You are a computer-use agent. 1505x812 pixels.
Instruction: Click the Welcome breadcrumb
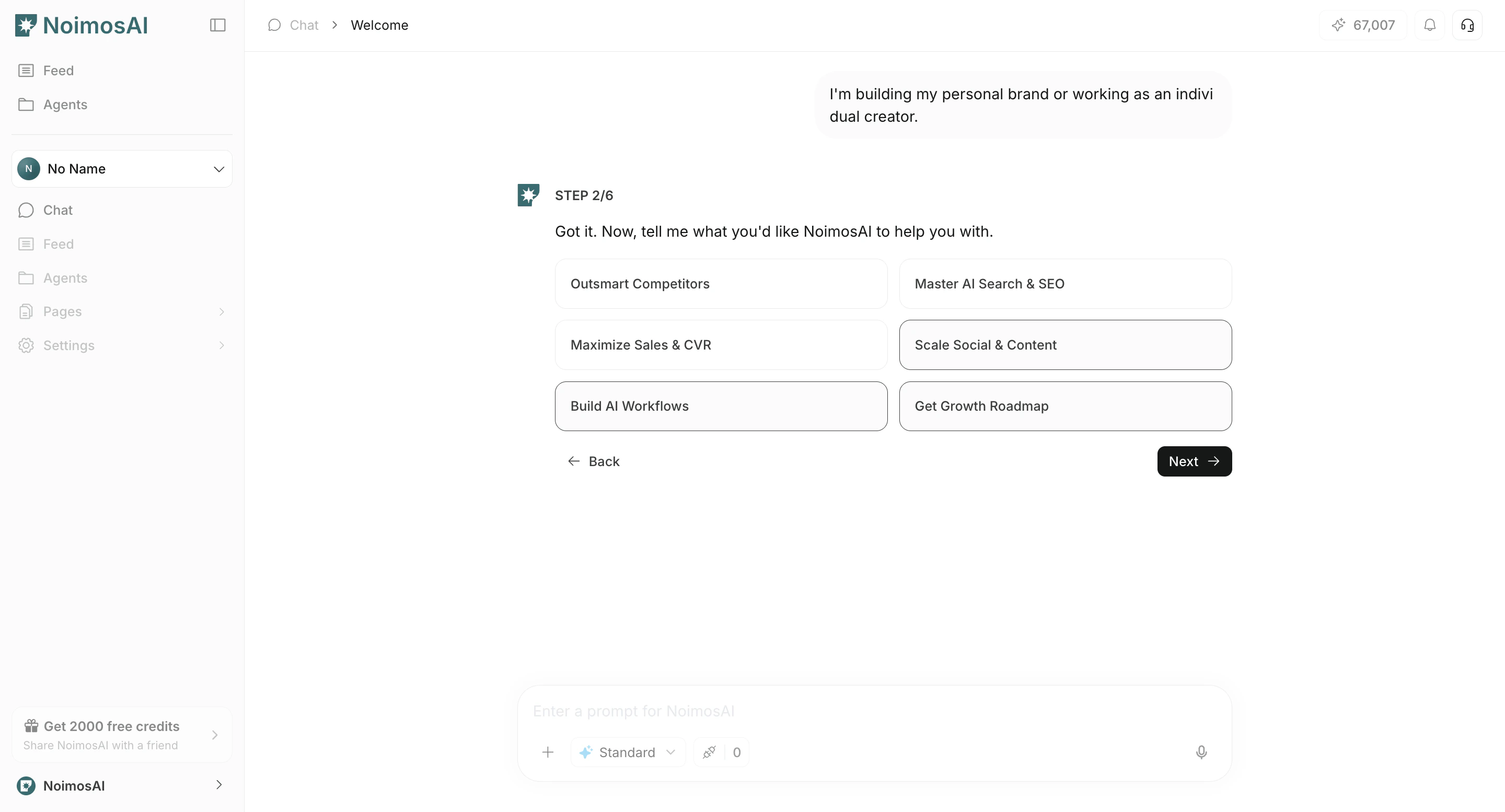tap(379, 25)
